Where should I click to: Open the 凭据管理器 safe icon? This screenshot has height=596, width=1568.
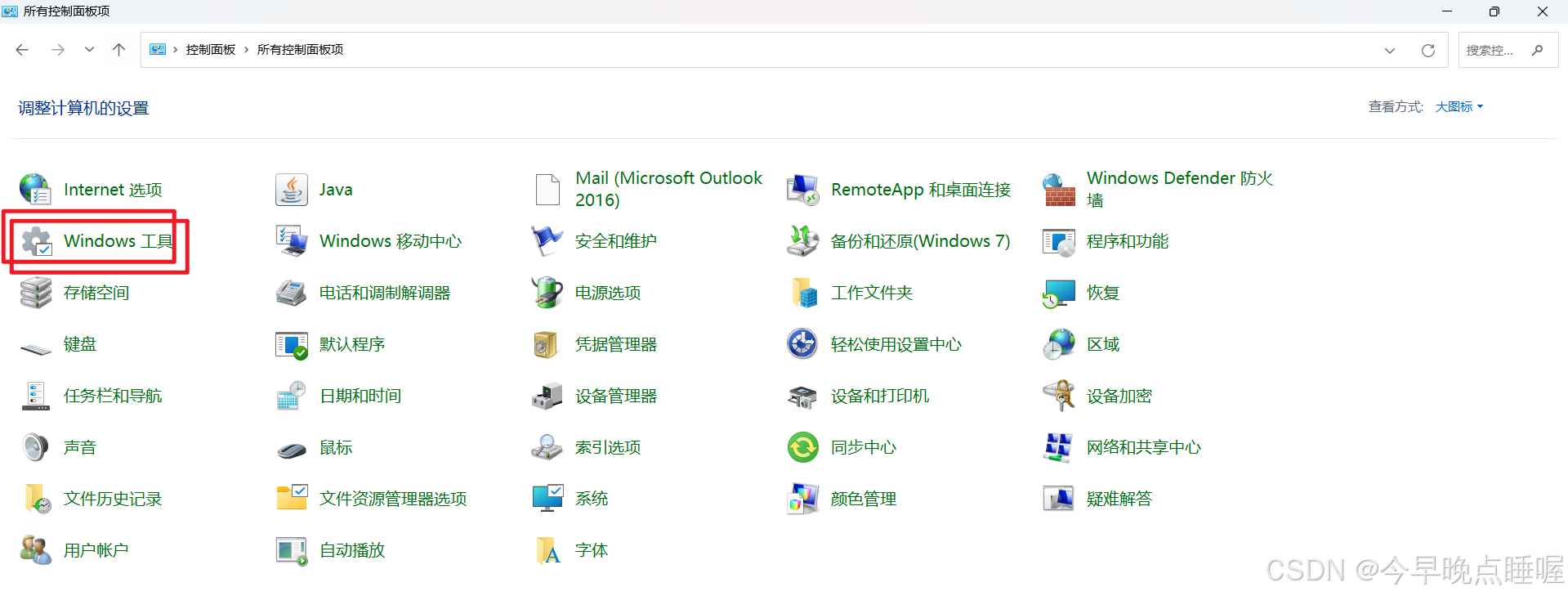[x=547, y=343]
